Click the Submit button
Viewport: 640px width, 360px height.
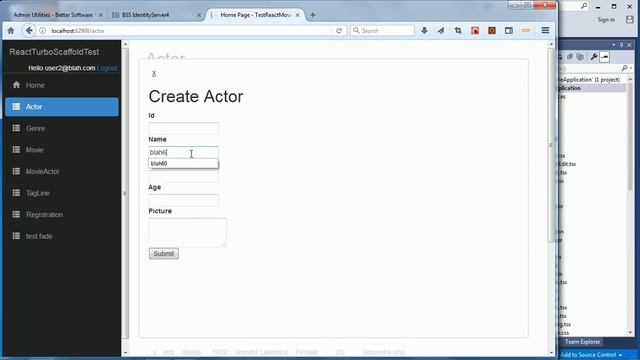click(164, 253)
